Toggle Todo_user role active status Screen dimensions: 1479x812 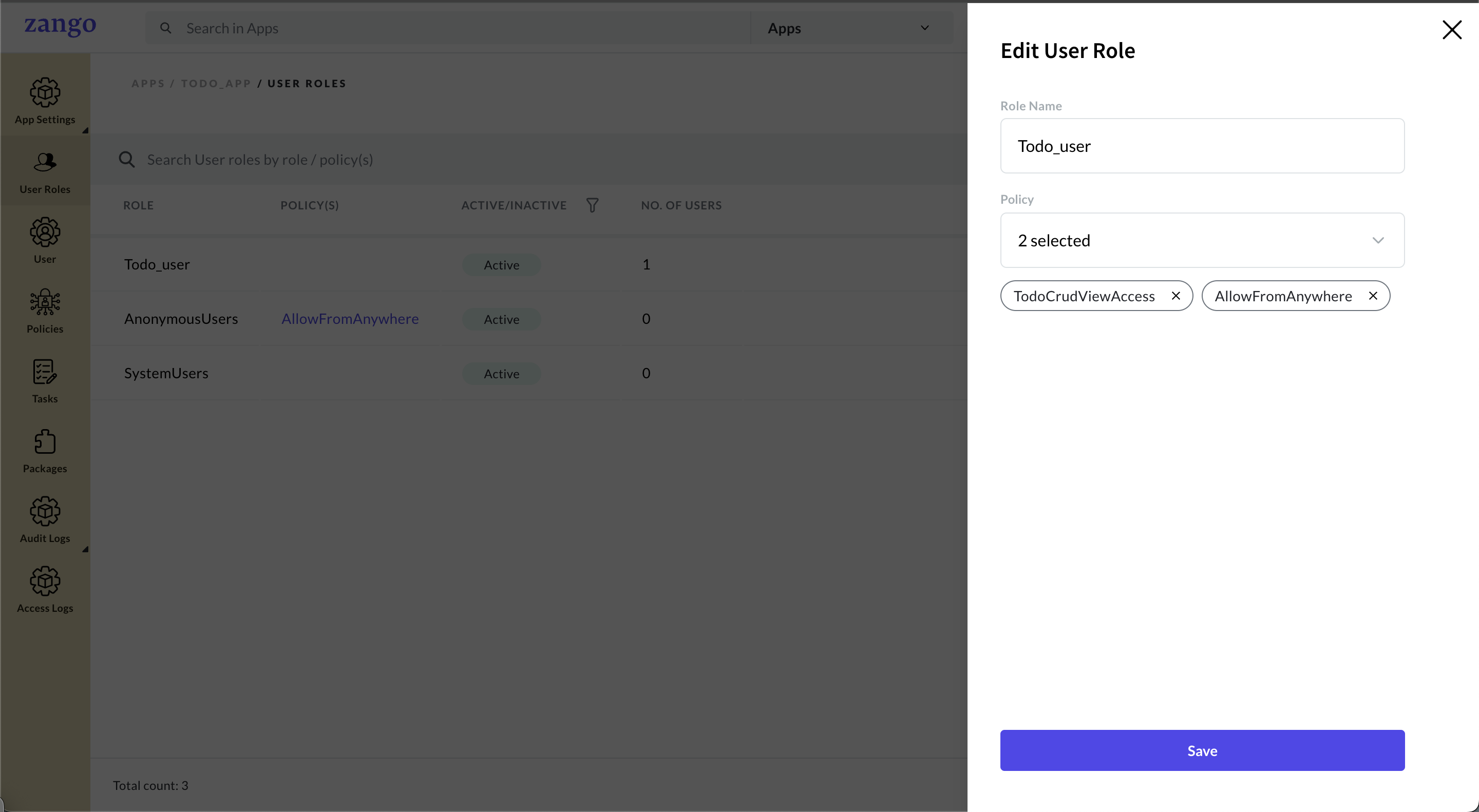tap(501, 264)
